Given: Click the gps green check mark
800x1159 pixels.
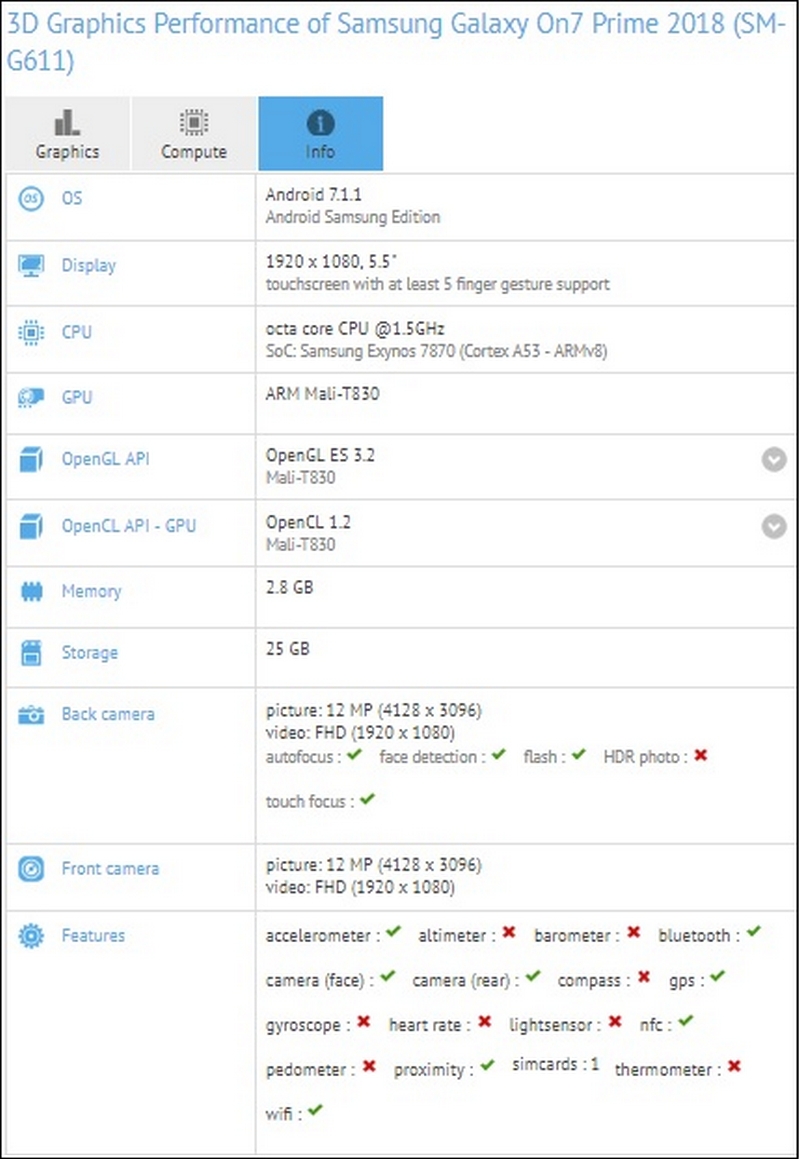Looking at the screenshot, I should [x=717, y=977].
